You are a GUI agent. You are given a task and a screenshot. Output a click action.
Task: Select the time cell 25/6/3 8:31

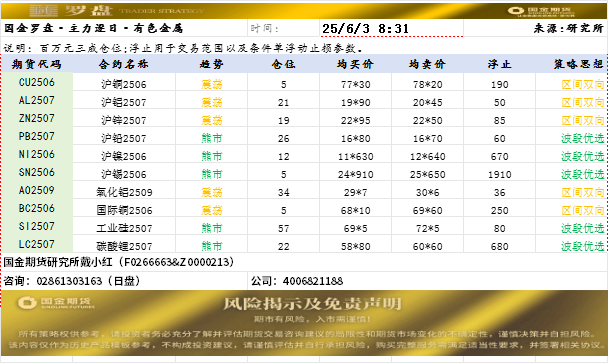tap(391, 28)
